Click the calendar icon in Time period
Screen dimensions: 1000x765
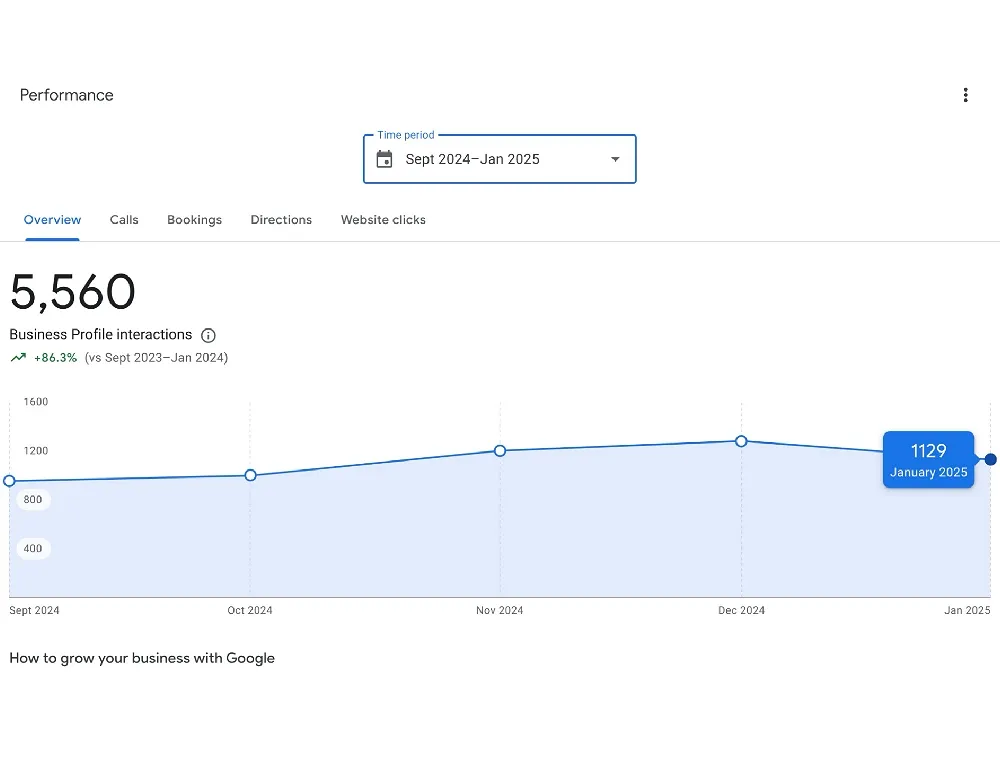click(384, 160)
